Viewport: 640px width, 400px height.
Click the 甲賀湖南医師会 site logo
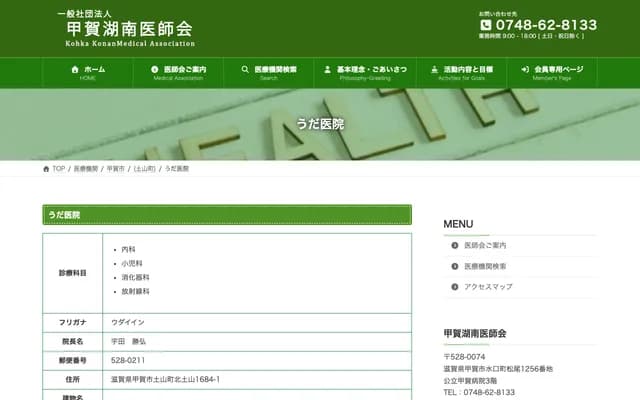[129, 29]
